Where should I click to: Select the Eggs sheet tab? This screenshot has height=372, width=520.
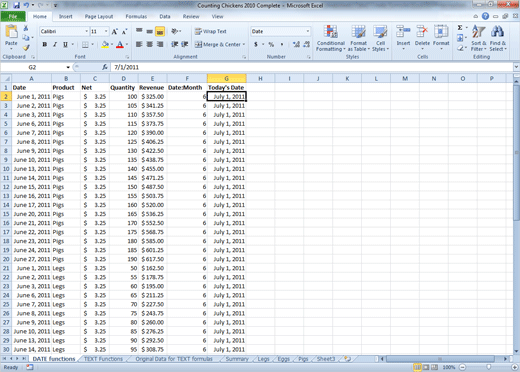click(284, 359)
